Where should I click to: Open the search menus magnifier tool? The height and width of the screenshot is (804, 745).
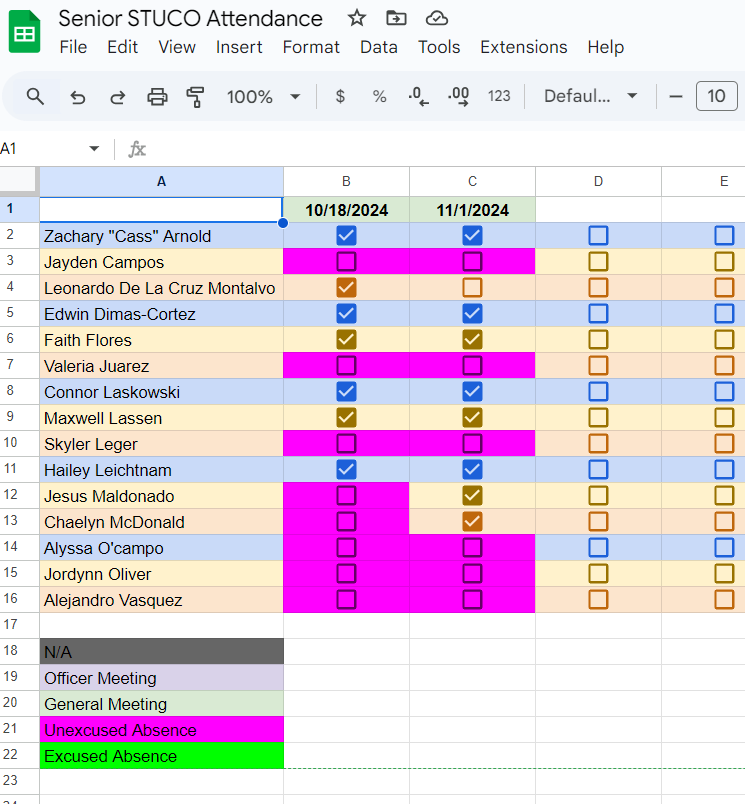click(x=35, y=96)
